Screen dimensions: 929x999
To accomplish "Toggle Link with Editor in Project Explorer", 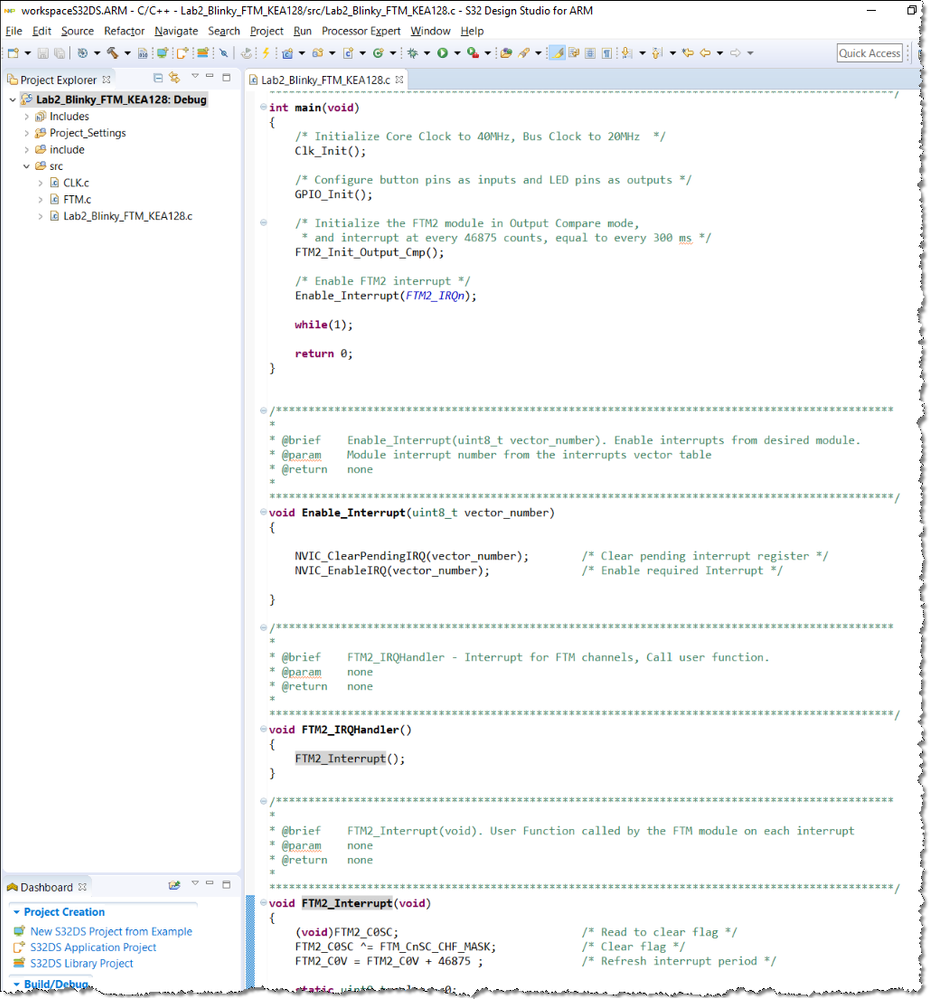I will coord(175,78).
